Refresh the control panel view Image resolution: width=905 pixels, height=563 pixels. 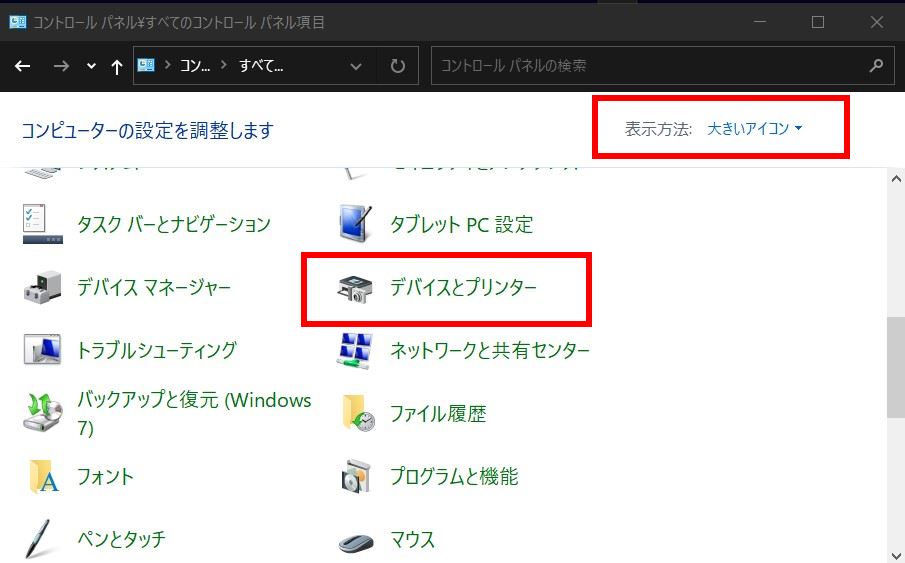pos(398,66)
